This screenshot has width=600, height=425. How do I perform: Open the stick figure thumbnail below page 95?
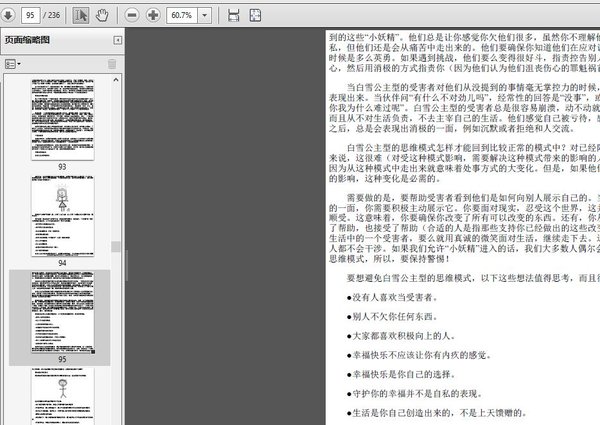click(x=62, y=396)
